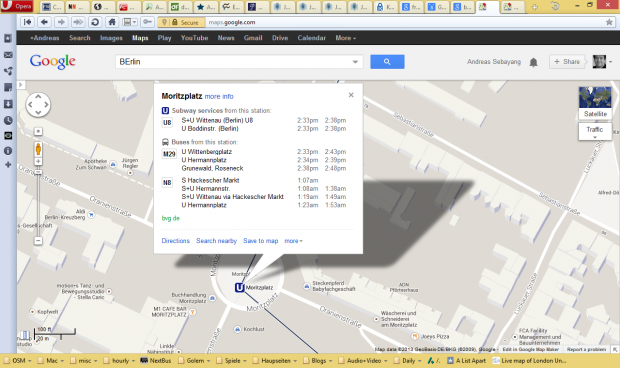This screenshot has width=620, height=368.
Task: Click the blue magnifier search button
Action: pyautogui.click(x=387, y=62)
